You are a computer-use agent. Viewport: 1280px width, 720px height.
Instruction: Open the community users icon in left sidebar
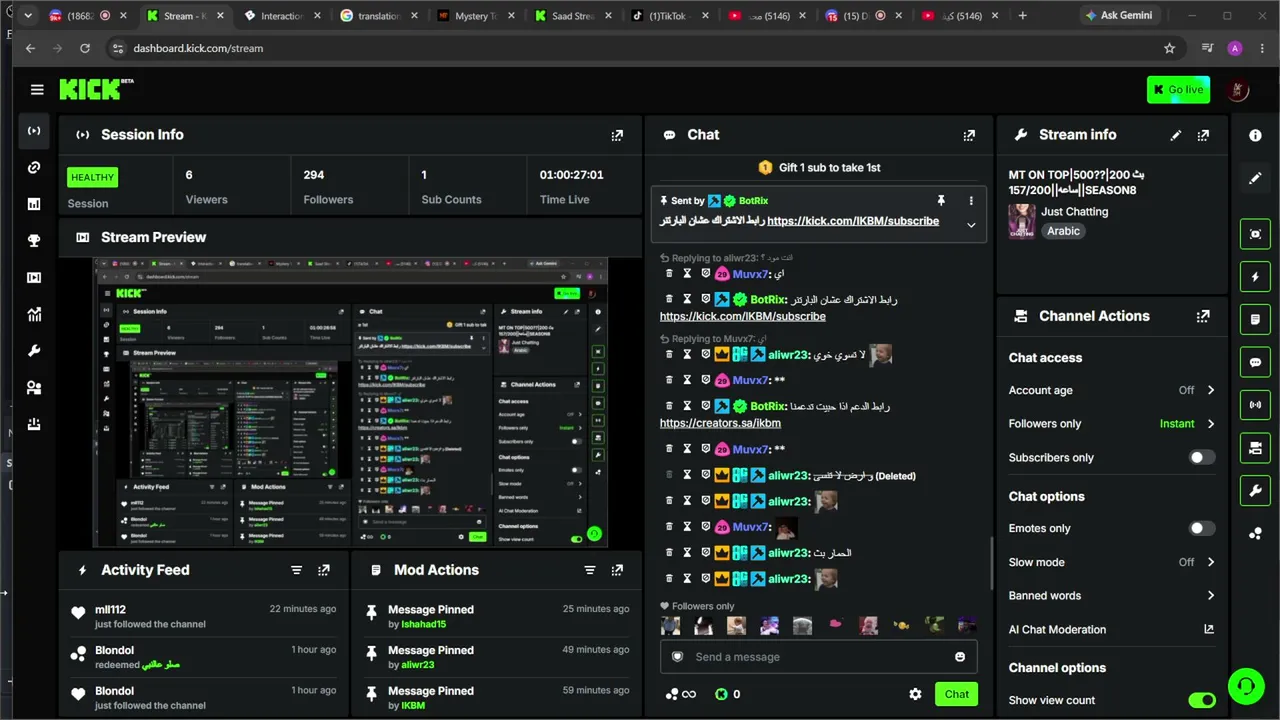34,388
